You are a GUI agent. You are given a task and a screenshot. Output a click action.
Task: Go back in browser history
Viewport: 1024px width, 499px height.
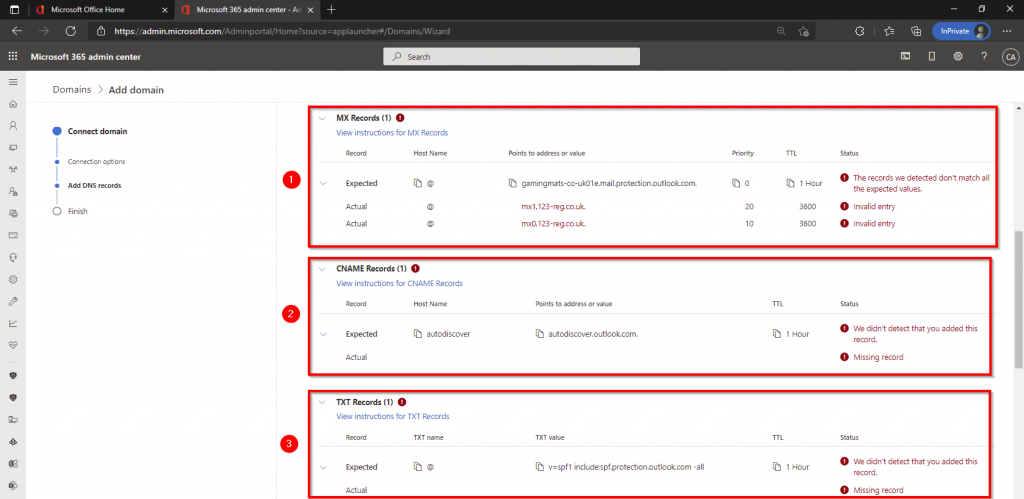click(17, 31)
